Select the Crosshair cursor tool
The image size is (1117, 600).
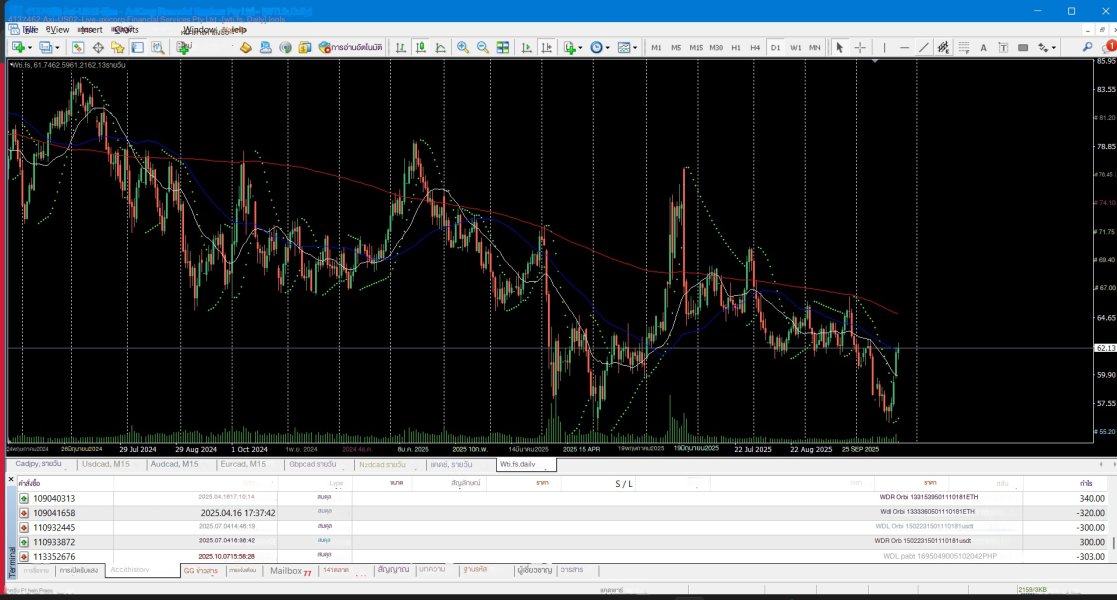point(859,47)
